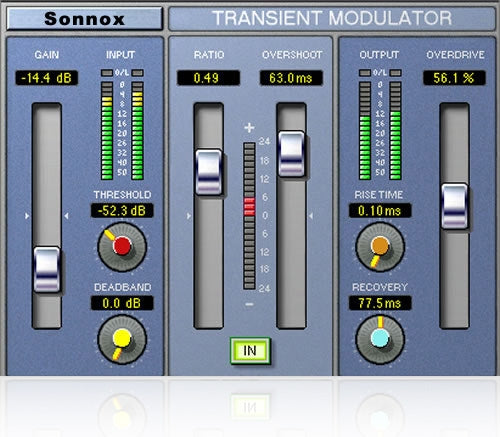The height and width of the screenshot is (437, 500).
Task: Click the RATIO label
Action: pos(209,55)
